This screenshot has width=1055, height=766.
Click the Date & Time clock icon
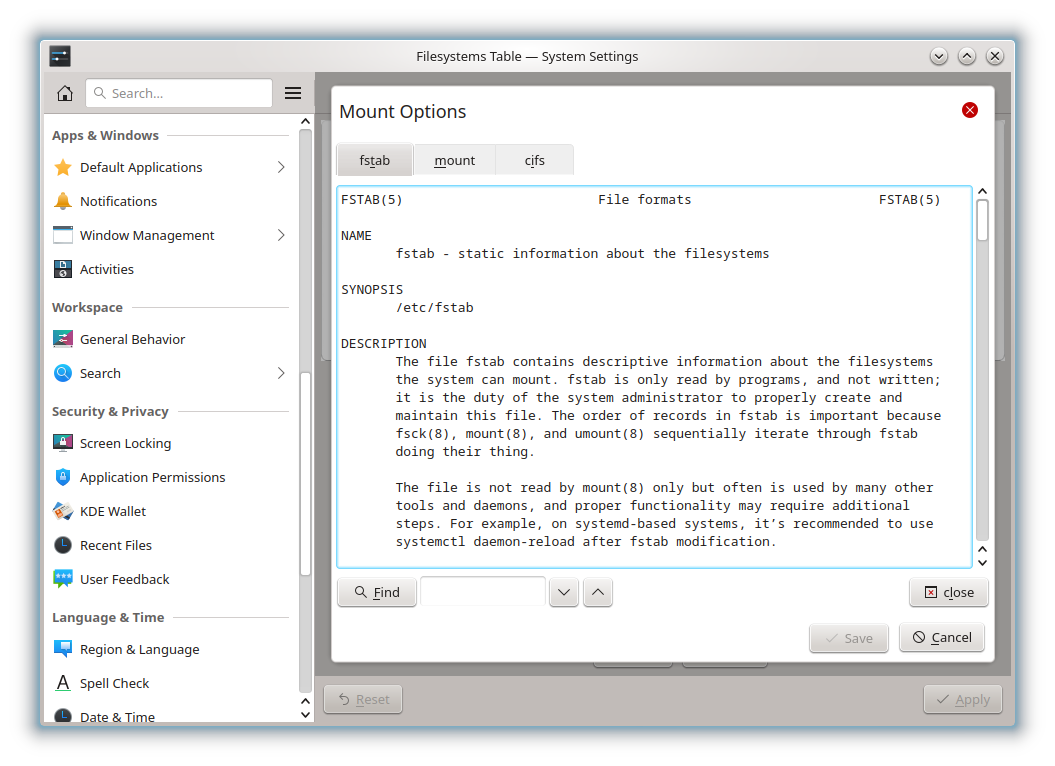(x=63, y=716)
